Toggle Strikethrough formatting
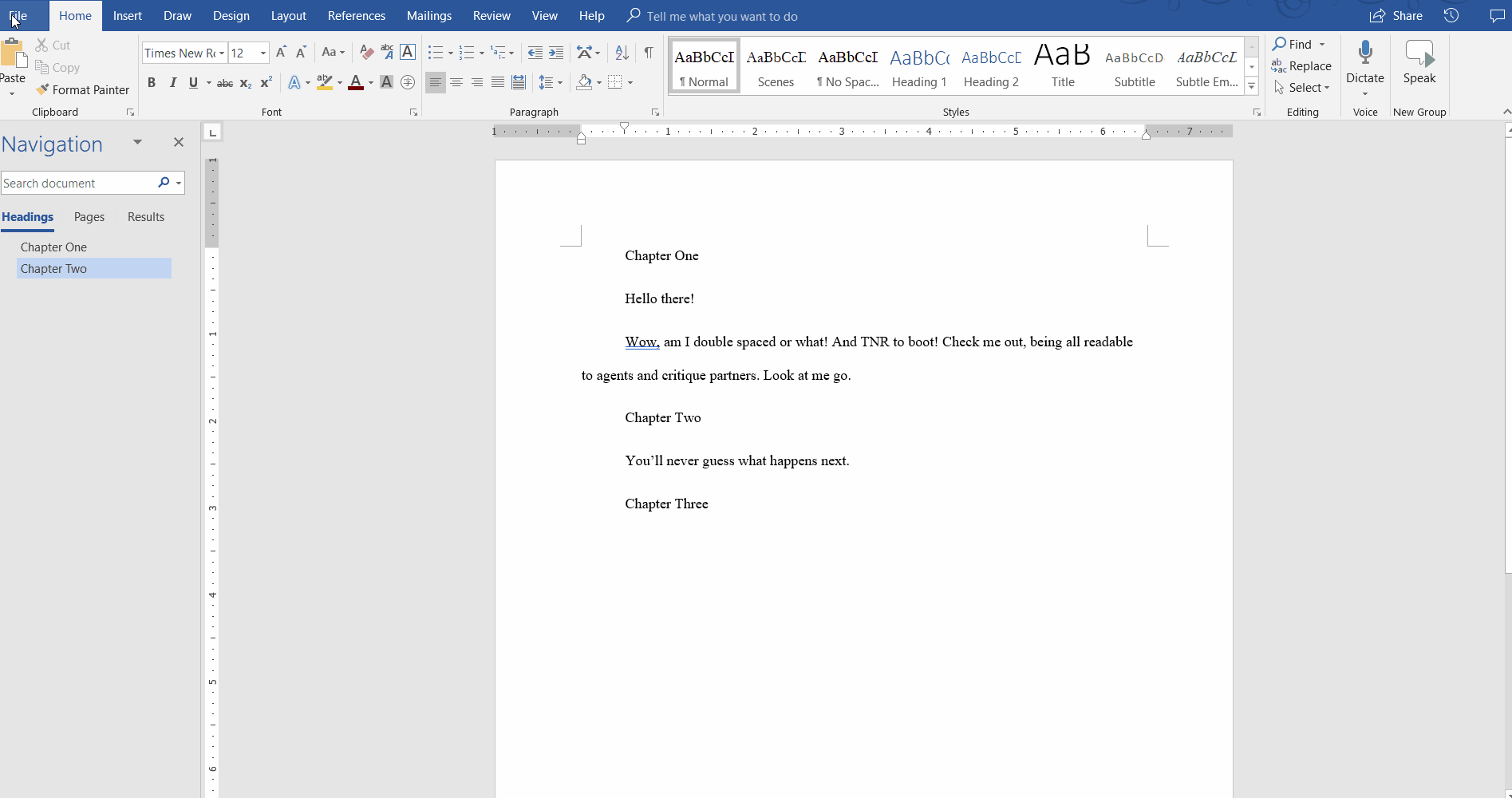This screenshot has width=1512, height=798. tap(225, 82)
